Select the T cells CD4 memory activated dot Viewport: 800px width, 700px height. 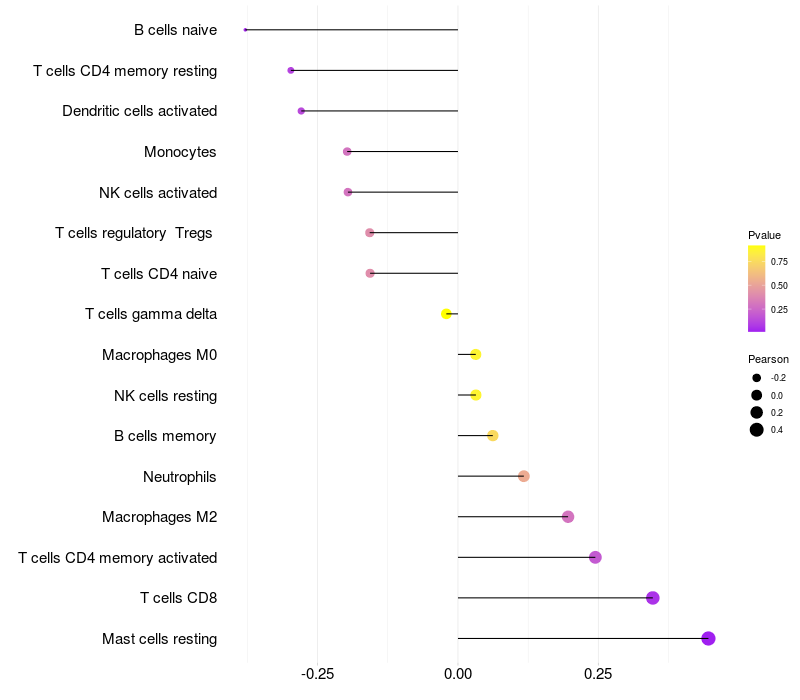(x=595, y=557)
